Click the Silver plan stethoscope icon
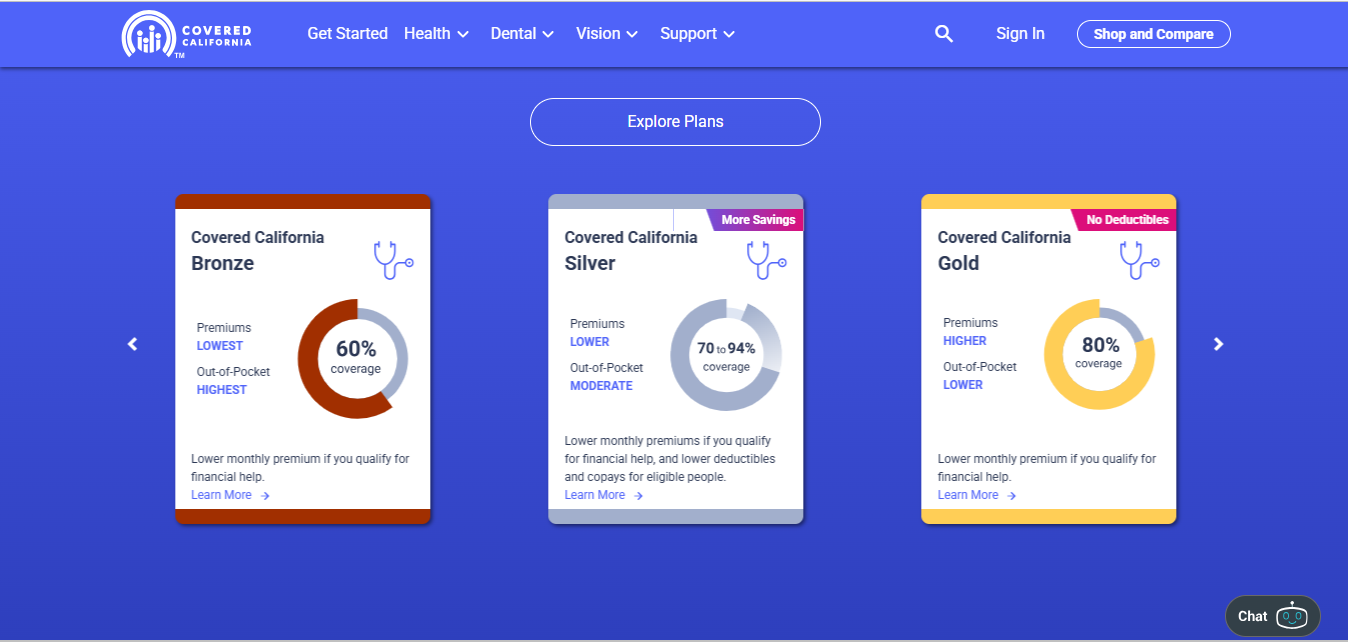The width and height of the screenshot is (1348, 642). (x=766, y=260)
